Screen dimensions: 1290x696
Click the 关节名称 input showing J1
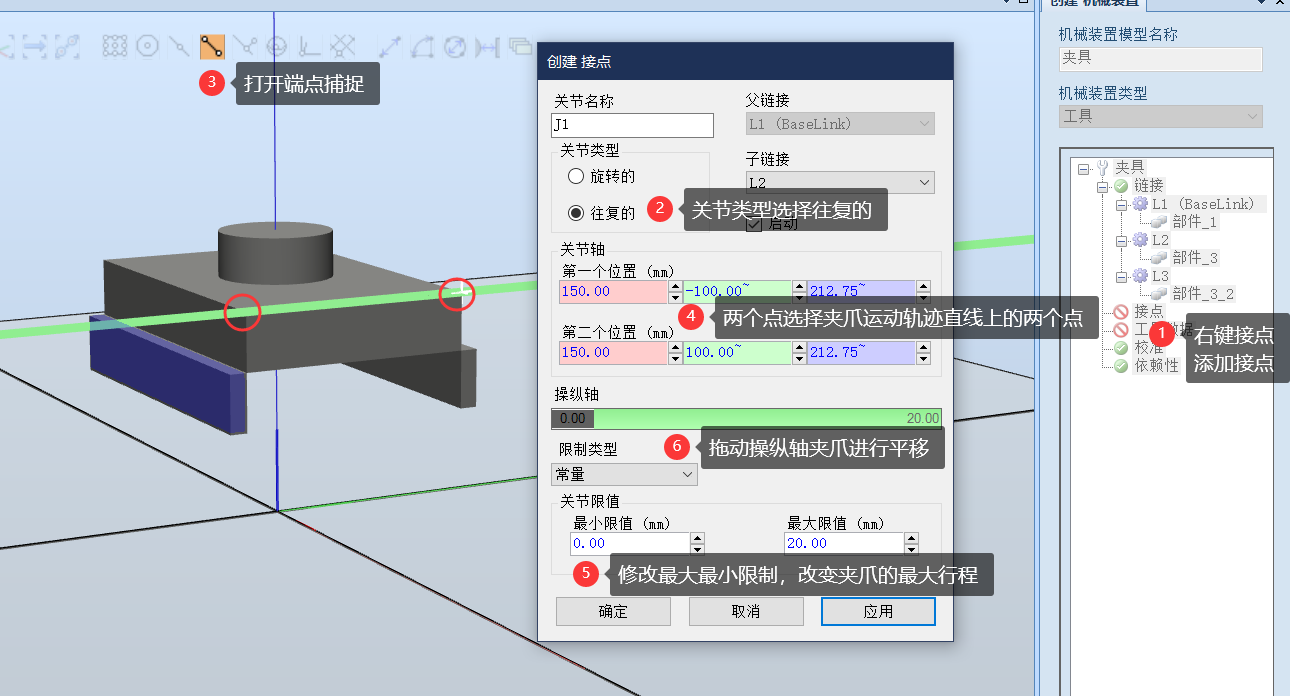pyautogui.click(x=631, y=125)
